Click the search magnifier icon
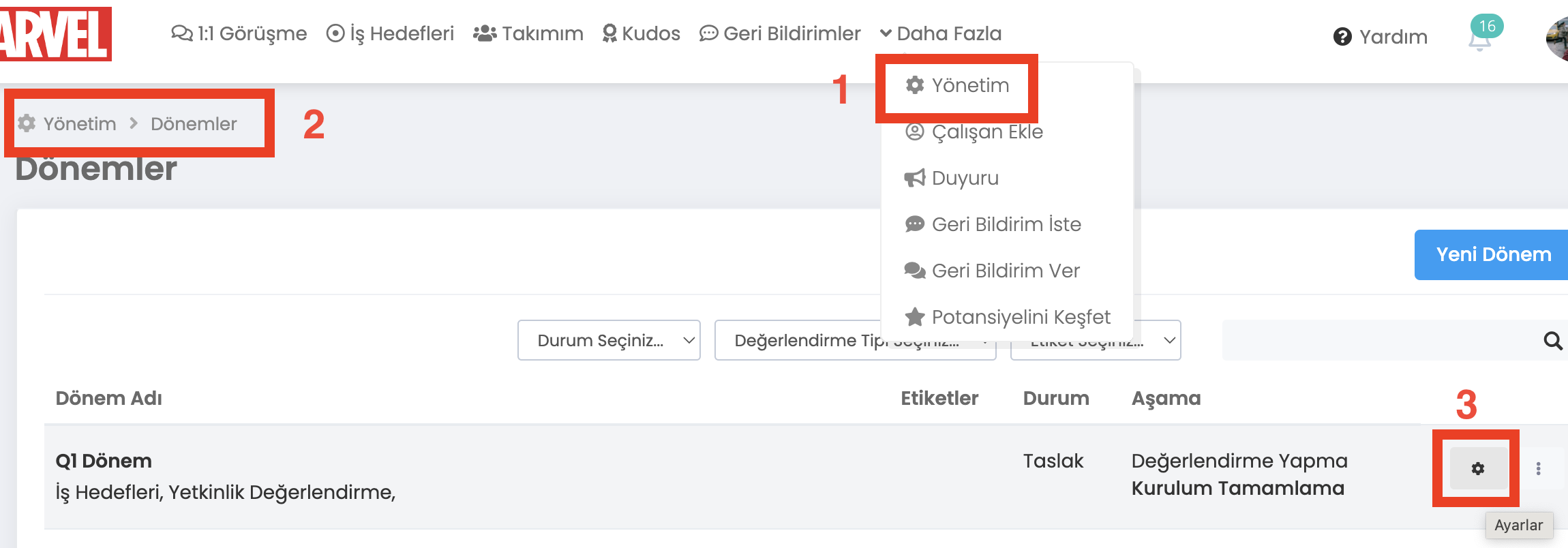The image size is (1568, 548). click(x=1553, y=340)
